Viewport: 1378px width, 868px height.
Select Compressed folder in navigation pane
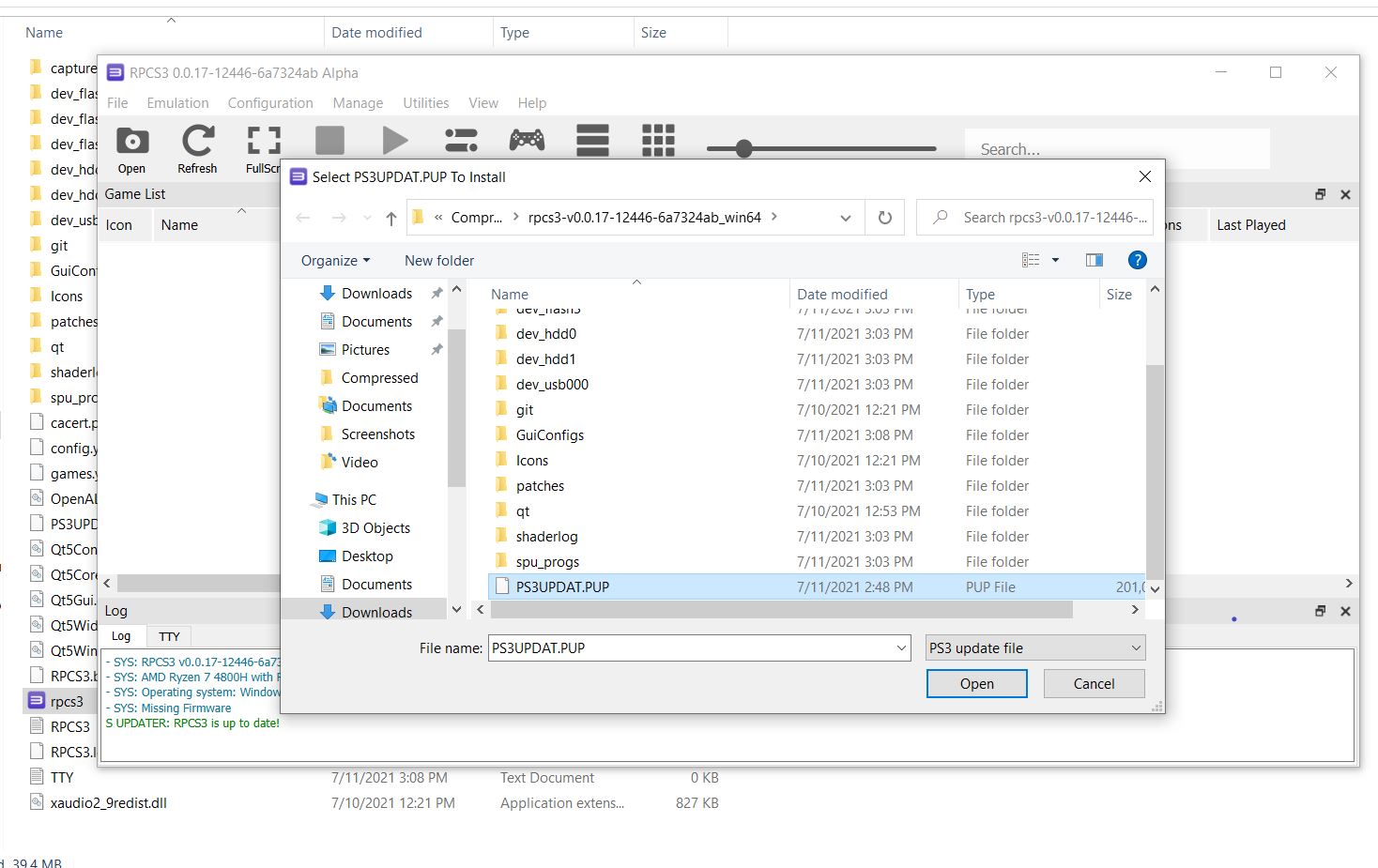pos(379,377)
